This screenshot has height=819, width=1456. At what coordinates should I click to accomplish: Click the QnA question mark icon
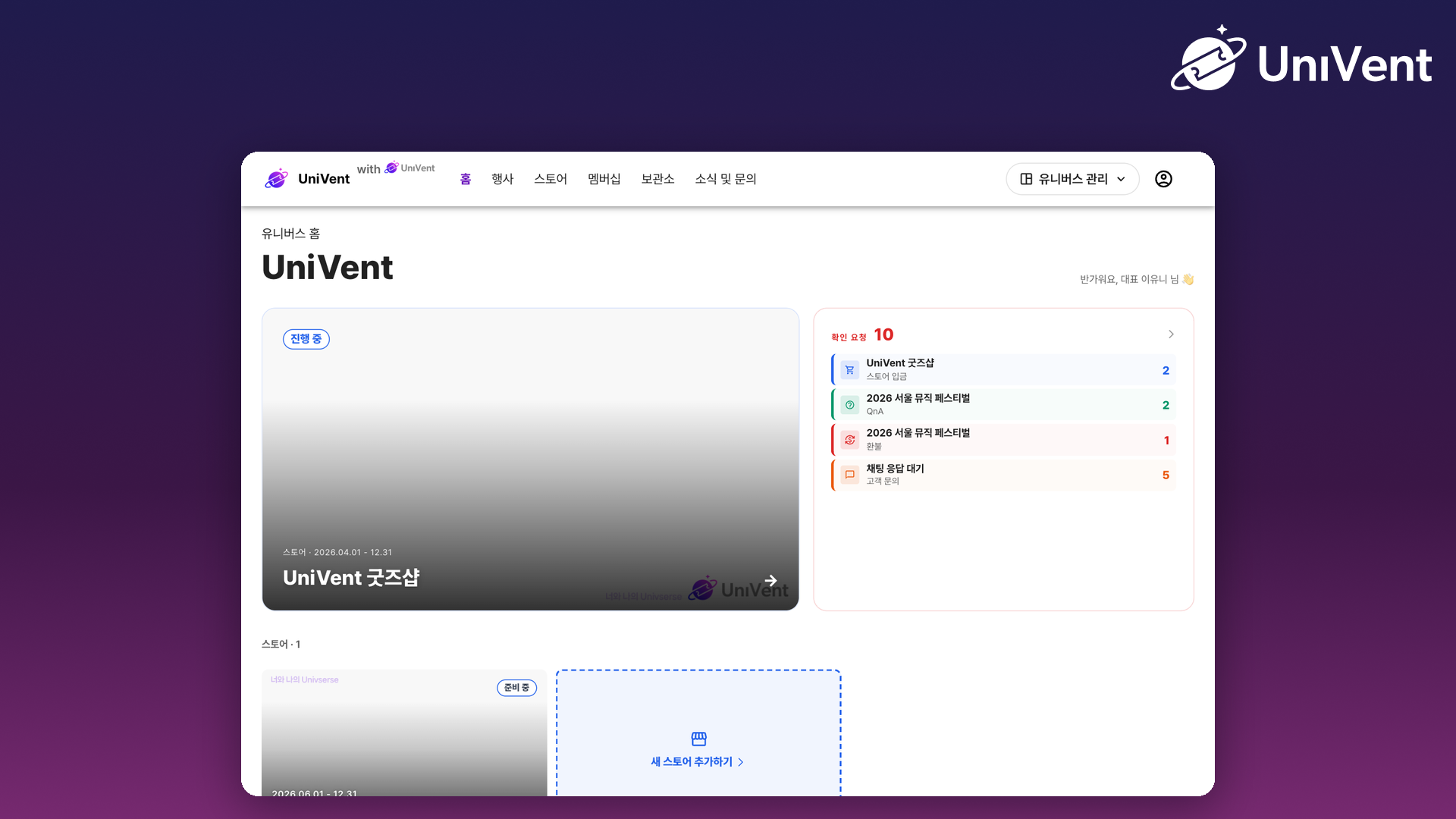click(849, 405)
